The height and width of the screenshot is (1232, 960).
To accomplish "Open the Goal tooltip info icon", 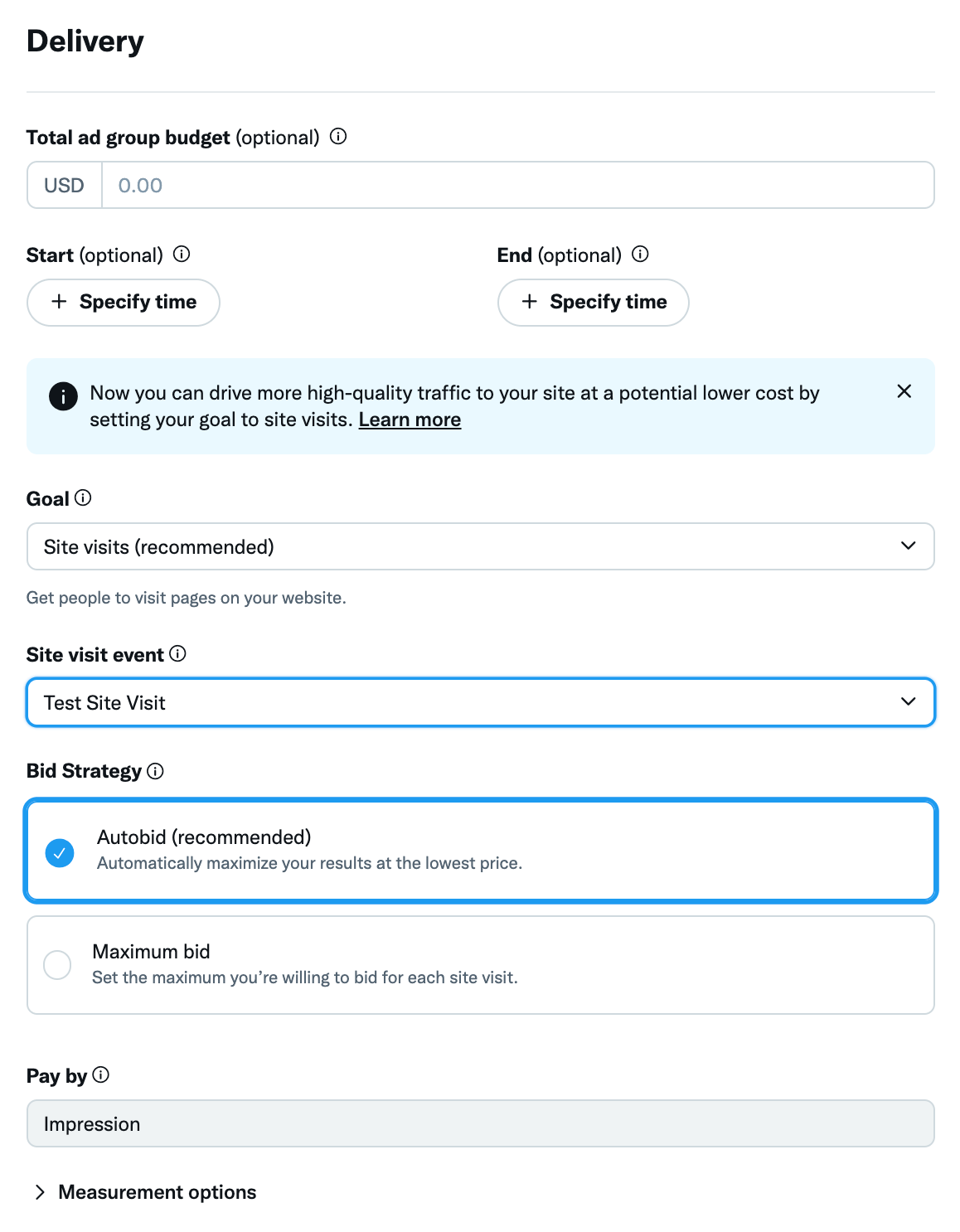I will point(82,498).
